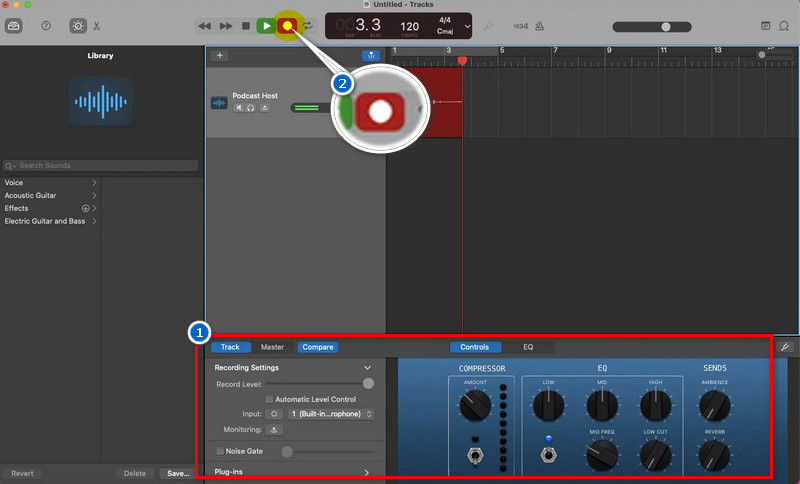Start recording with the red Record button
Viewport: 800px width, 484px height.
point(287,26)
